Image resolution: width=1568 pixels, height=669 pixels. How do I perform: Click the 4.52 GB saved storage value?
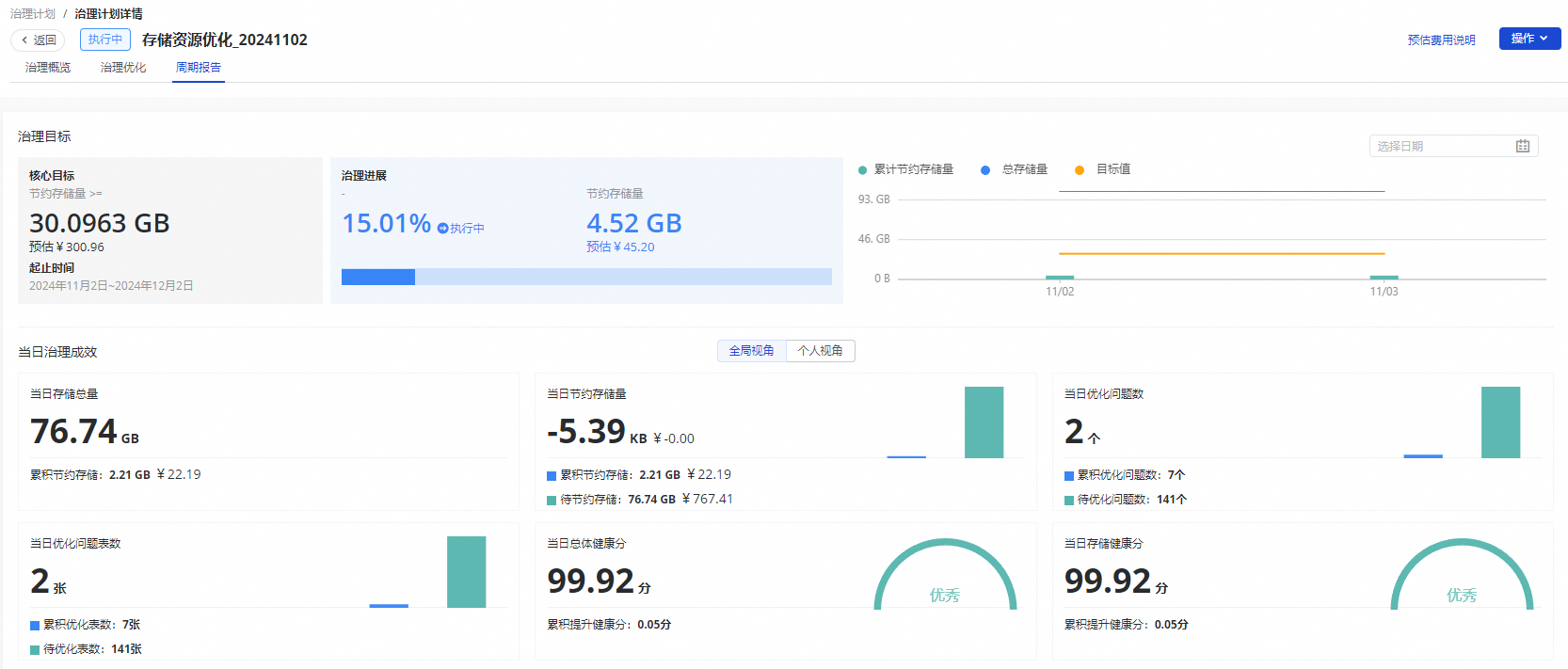pyautogui.click(x=633, y=223)
